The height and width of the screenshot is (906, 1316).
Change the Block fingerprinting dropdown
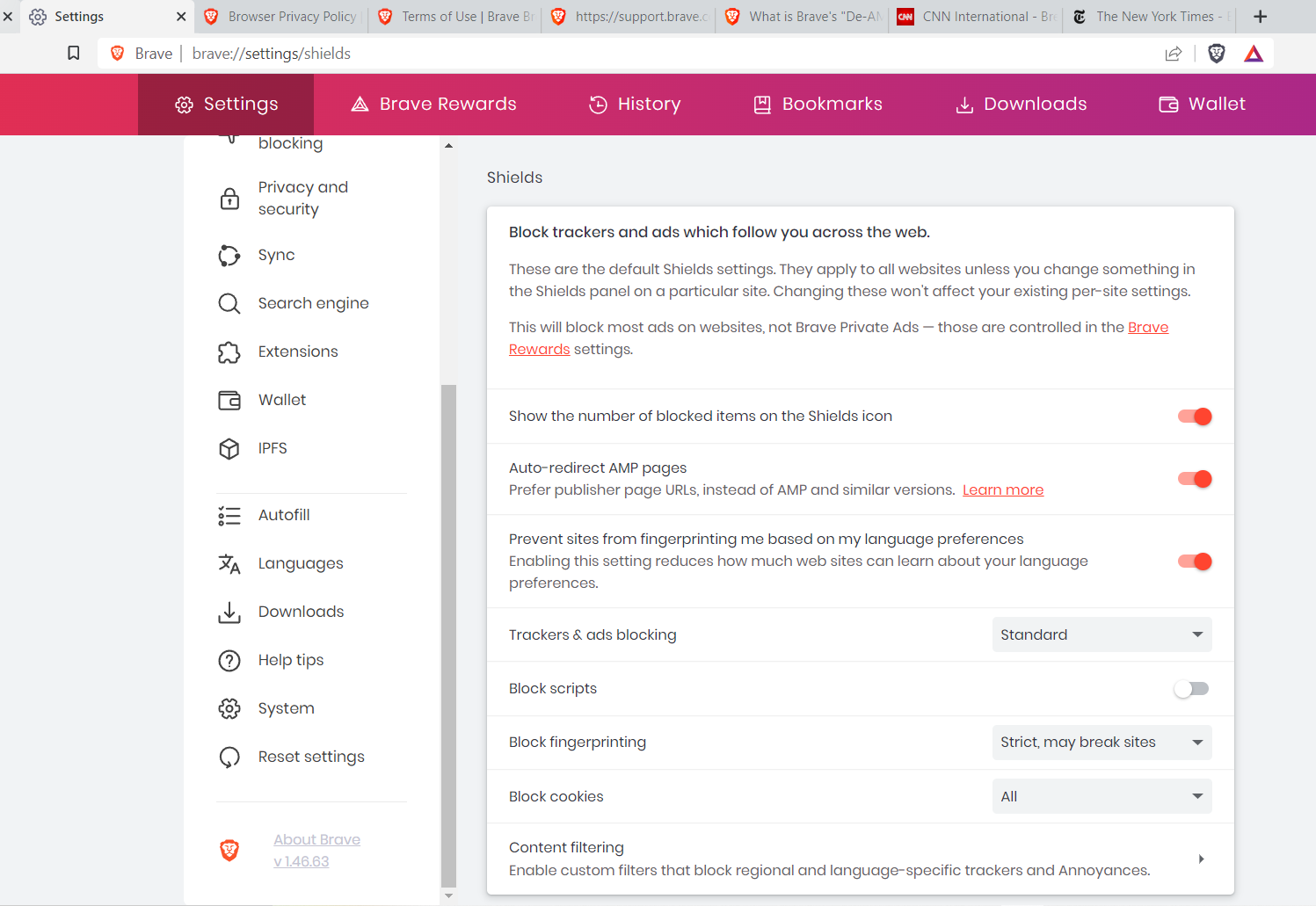coord(1102,743)
